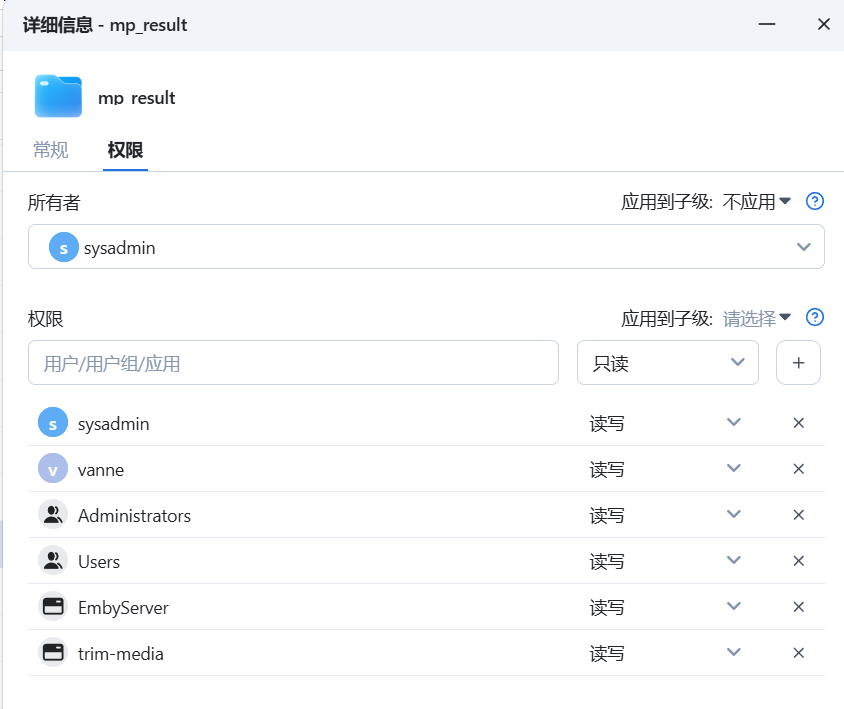Select the 权限 tab
Image resolution: width=844 pixels, height=709 pixels.
point(125,150)
